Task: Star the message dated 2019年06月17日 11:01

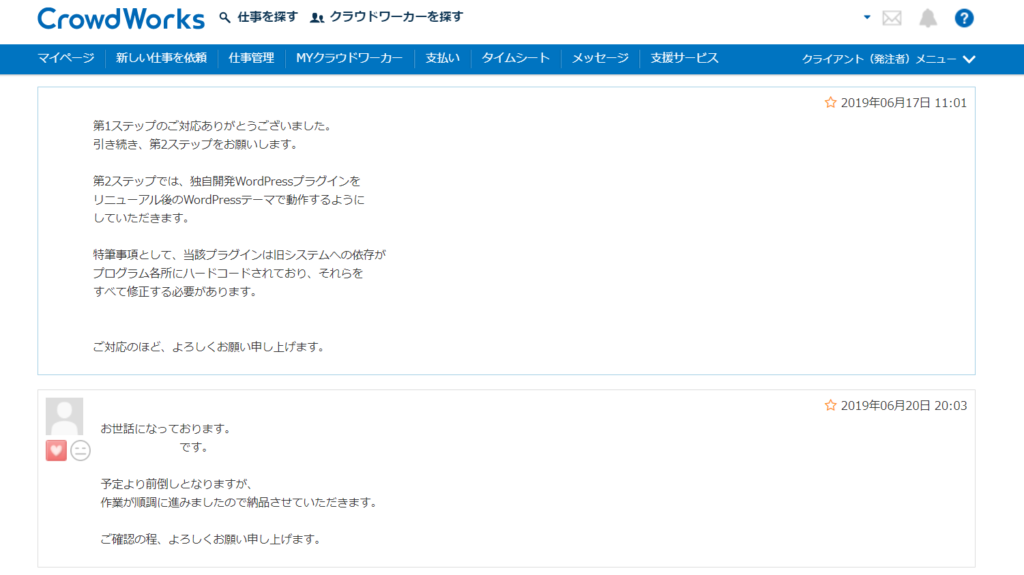Action: pos(830,102)
